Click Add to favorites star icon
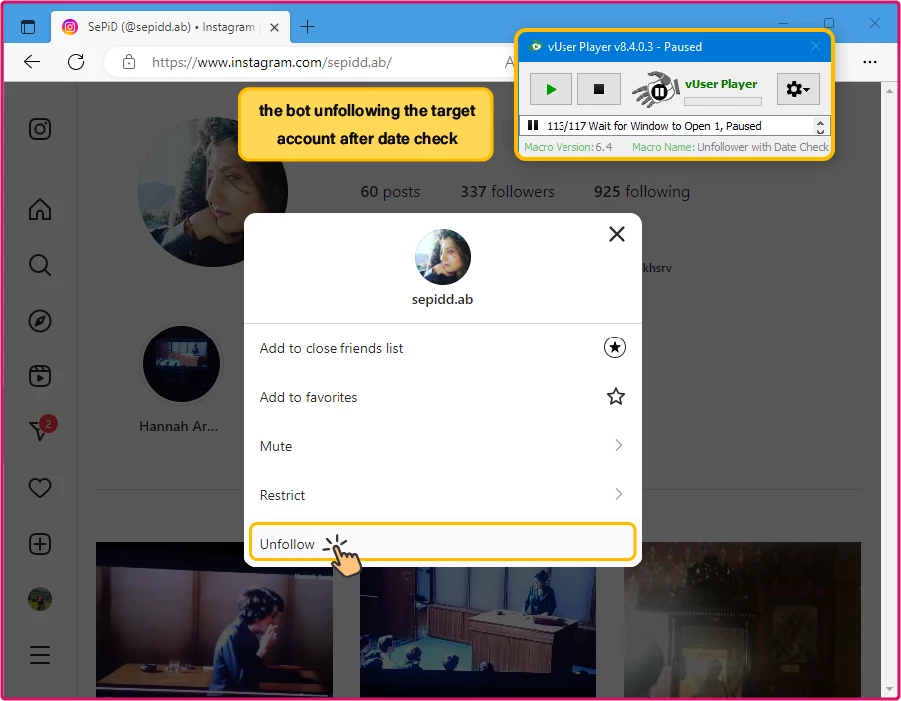 click(615, 396)
